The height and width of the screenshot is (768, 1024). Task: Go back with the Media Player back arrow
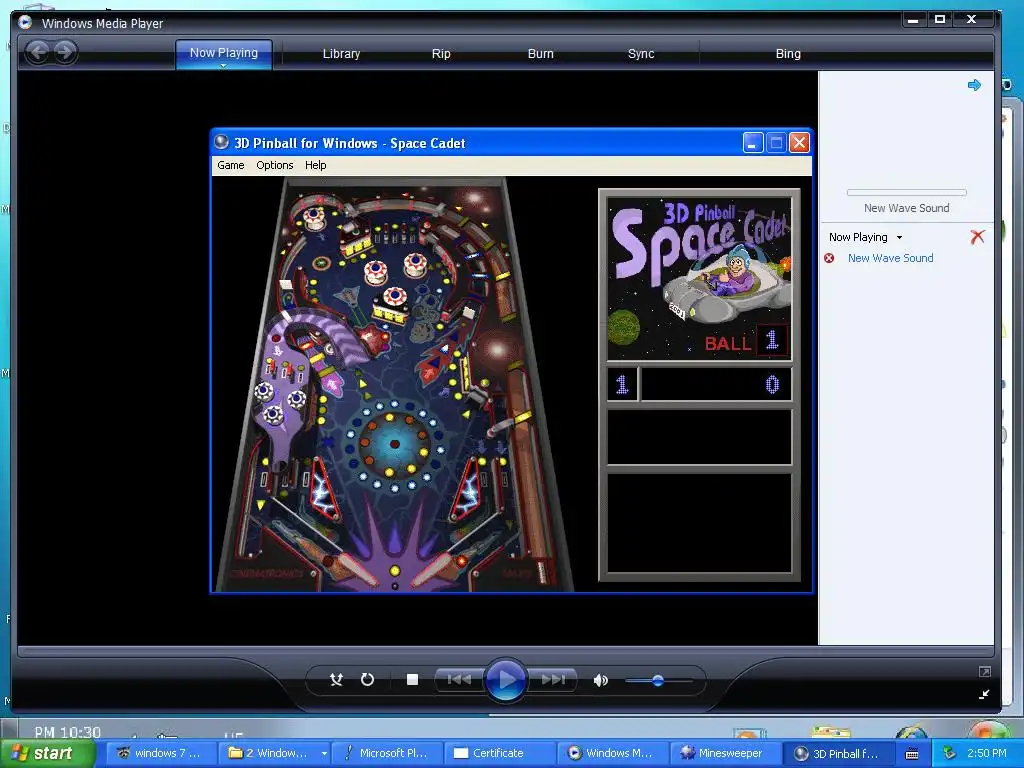coord(38,52)
